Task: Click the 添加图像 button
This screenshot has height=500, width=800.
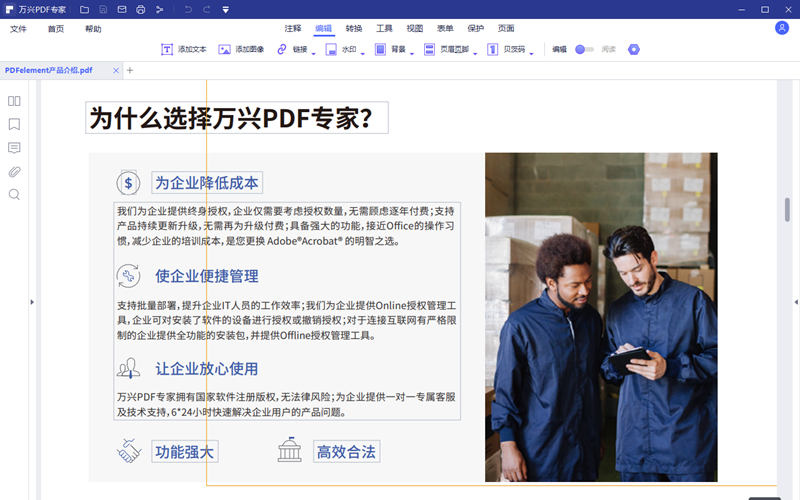Action: pyautogui.click(x=241, y=49)
